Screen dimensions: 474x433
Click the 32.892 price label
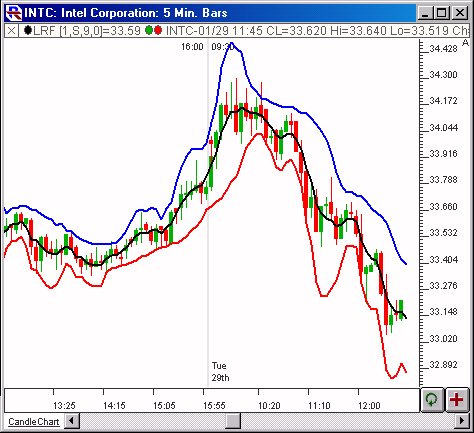pyautogui.click(x=443, y=365)
